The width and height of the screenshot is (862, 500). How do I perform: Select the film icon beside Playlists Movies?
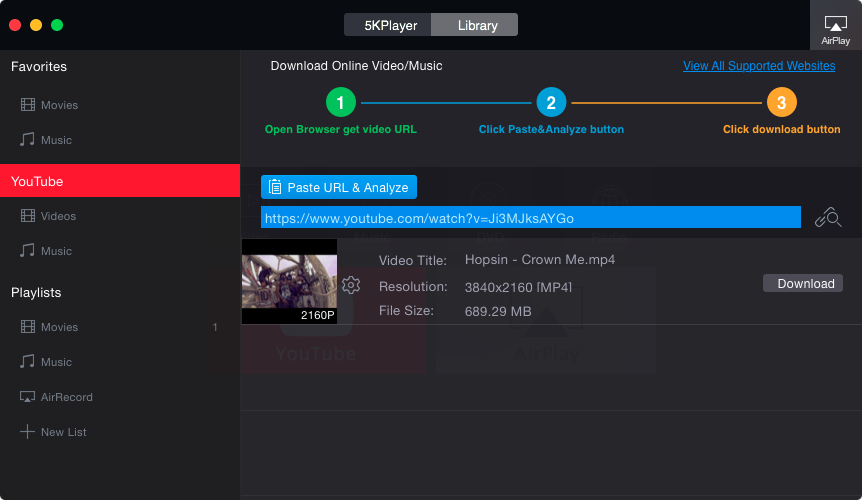click(27, 326)
